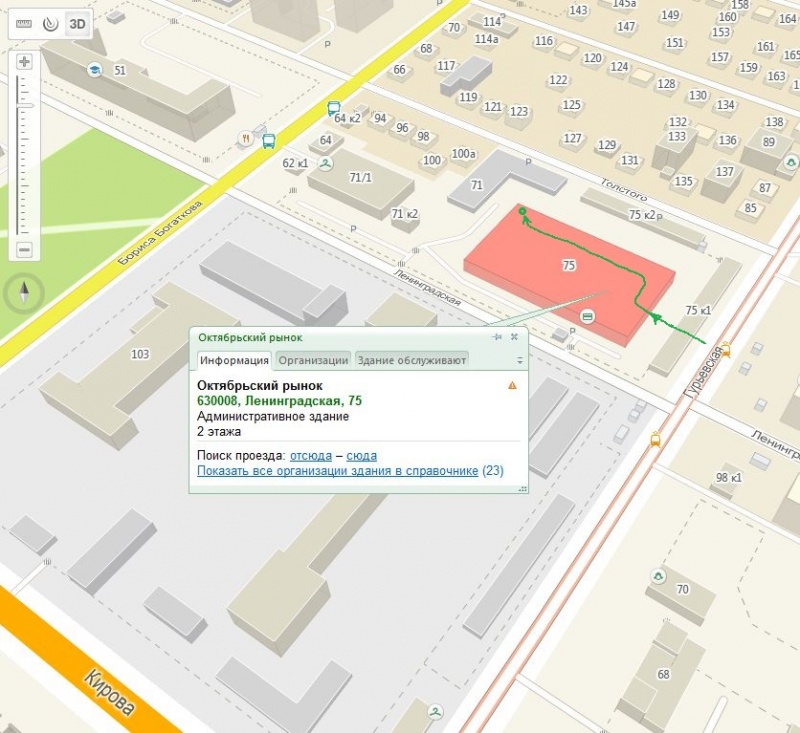This screenshot has width=800, height=733.
Task: Click the orange warning triangle icon
Action: (x=512, y=385)
